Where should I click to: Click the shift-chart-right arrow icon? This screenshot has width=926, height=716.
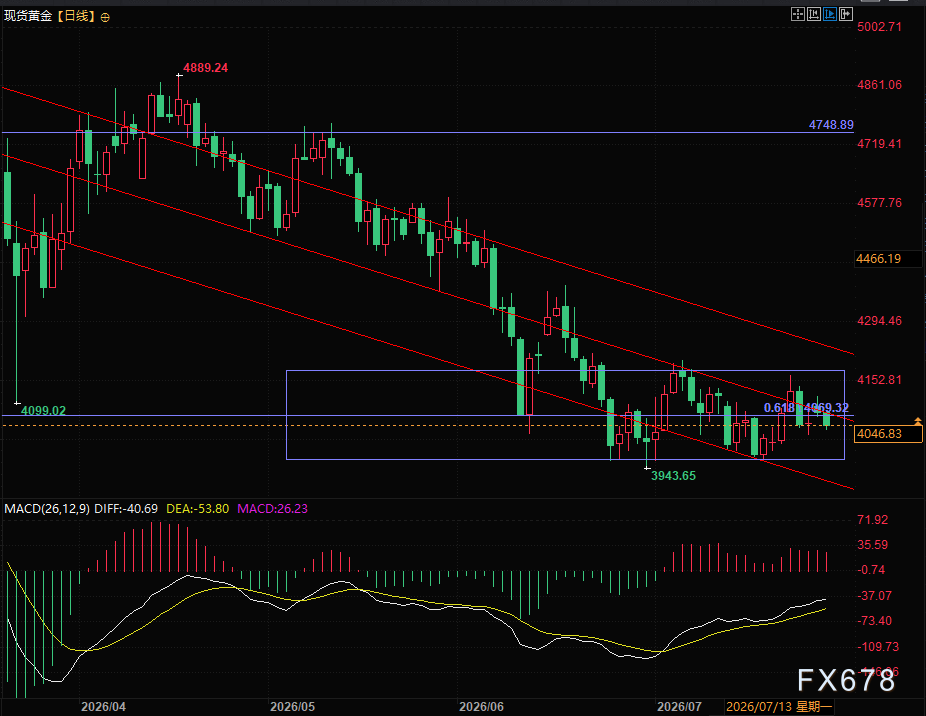point(846,14)
